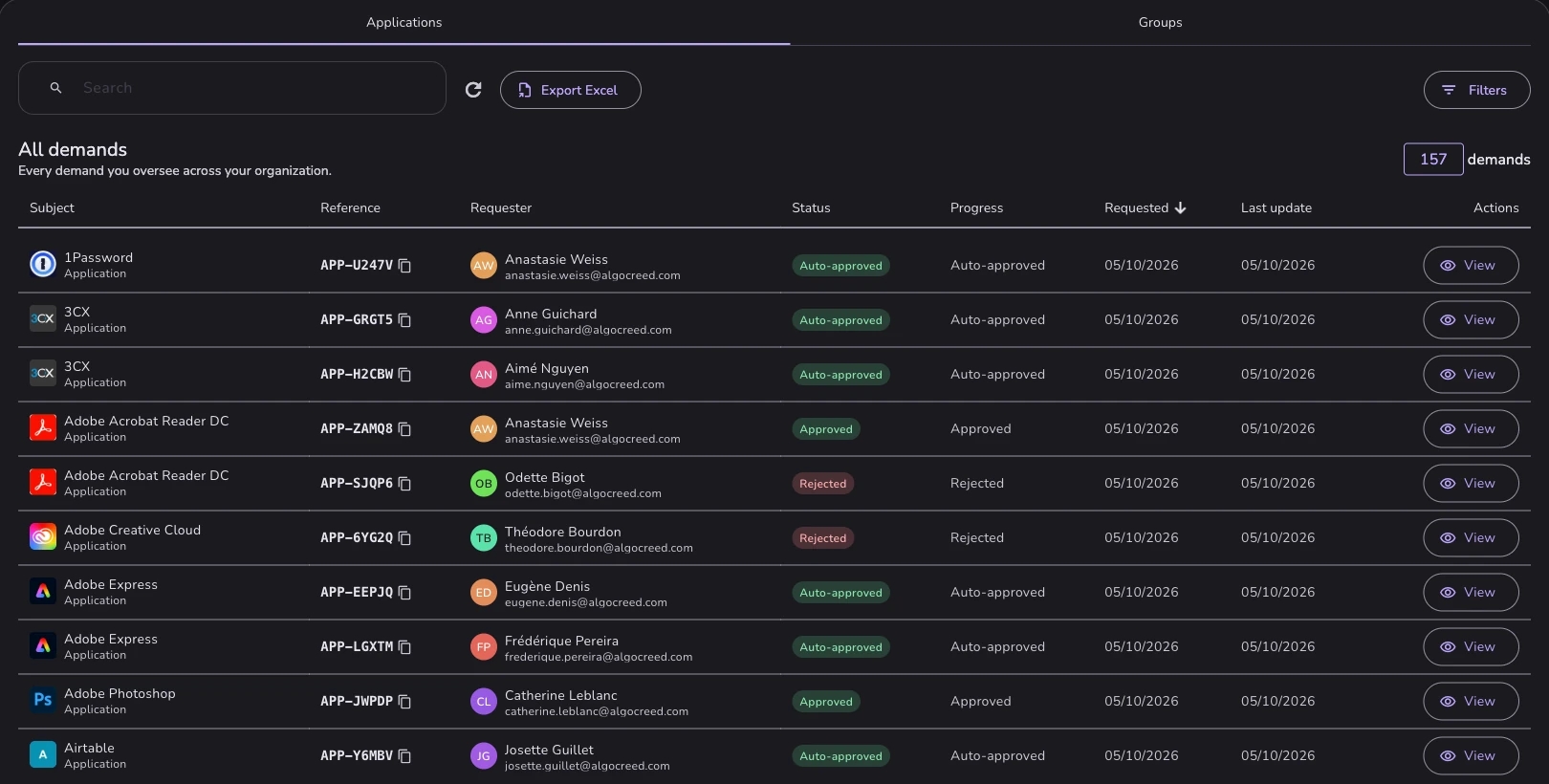Switch to the Applications tab
The height and width of the screenshot is (784, 1549).
click(404, 22)
